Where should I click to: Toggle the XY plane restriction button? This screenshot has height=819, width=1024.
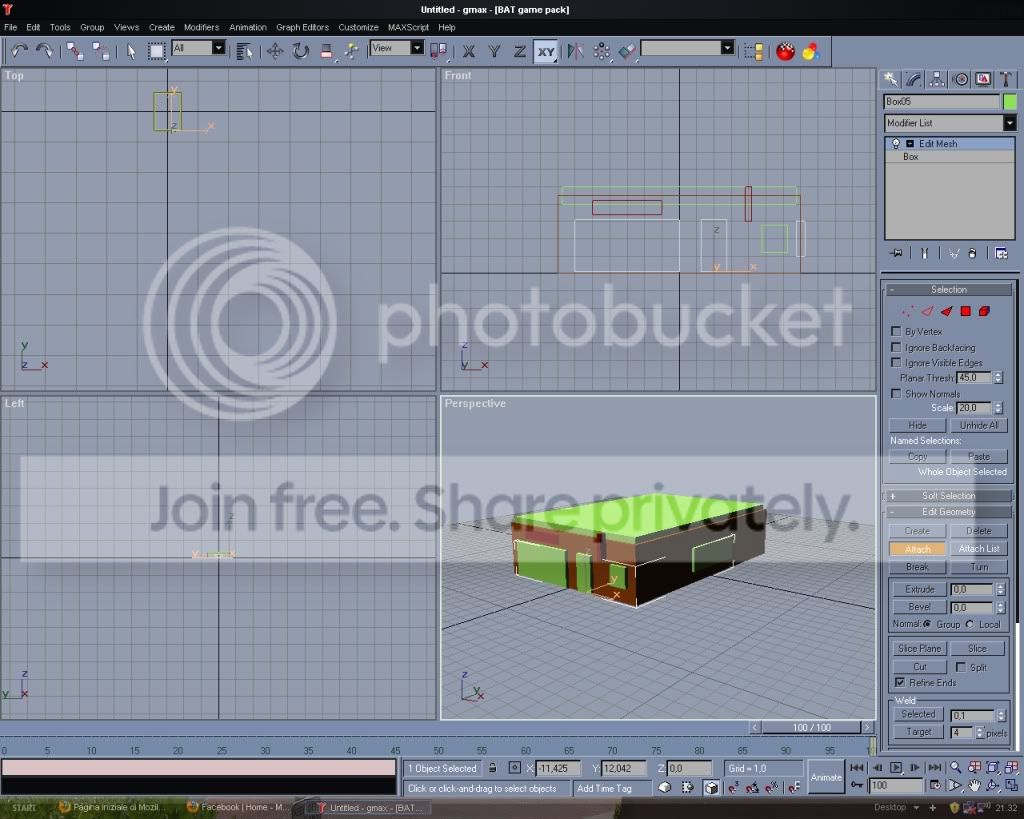(x=546, y=51)
